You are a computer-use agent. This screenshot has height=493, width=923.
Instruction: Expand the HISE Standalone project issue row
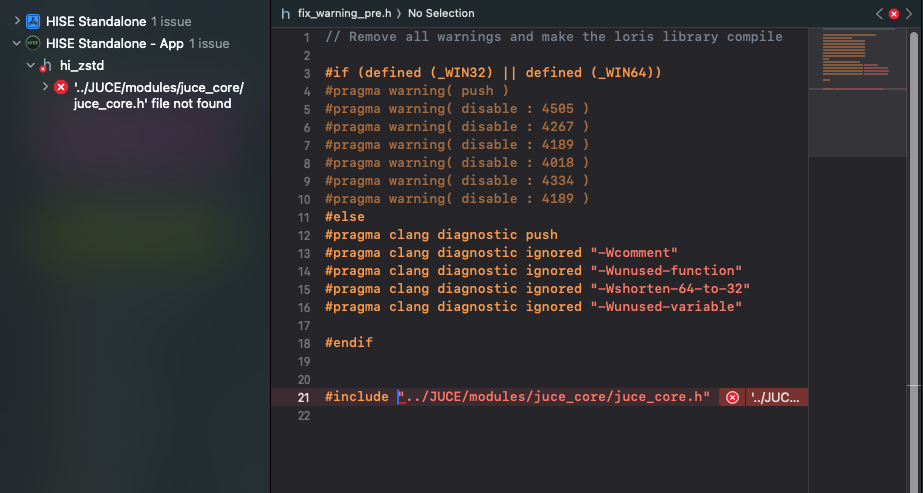pos(17,21)
